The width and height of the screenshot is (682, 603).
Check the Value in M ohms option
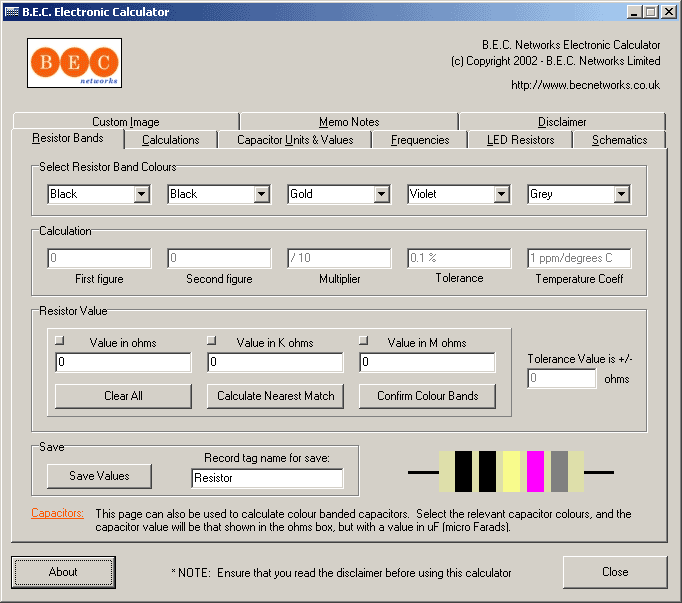coord(363,342)
